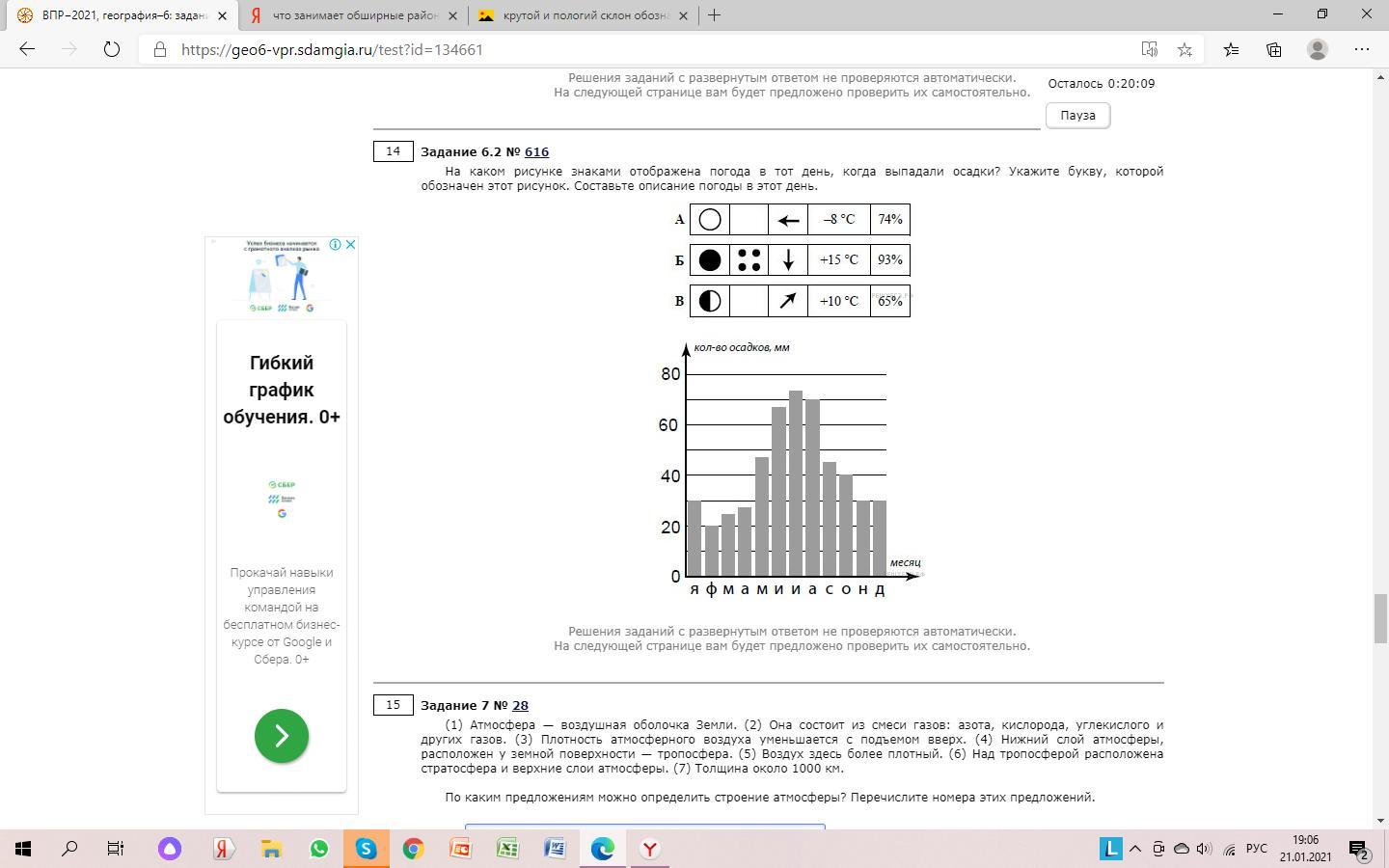Open task number 28 link
Screen dimensions: 1389x868
coord(520,705)
